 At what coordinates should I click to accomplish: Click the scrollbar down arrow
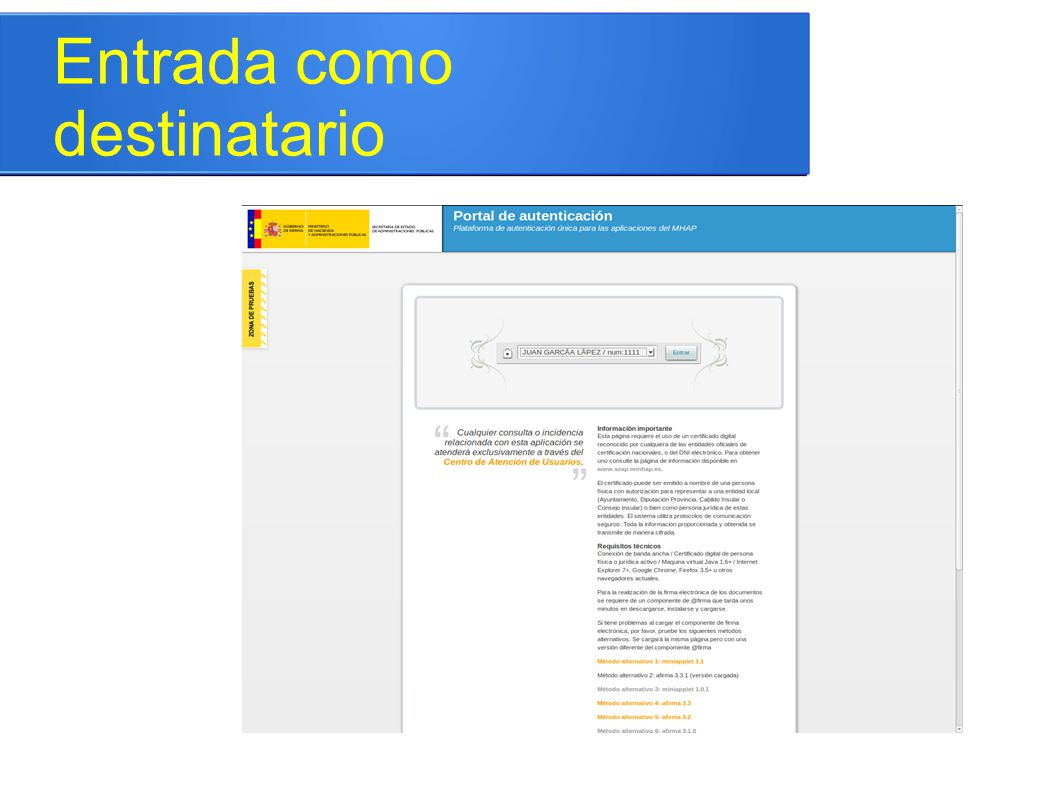(959, 729)
